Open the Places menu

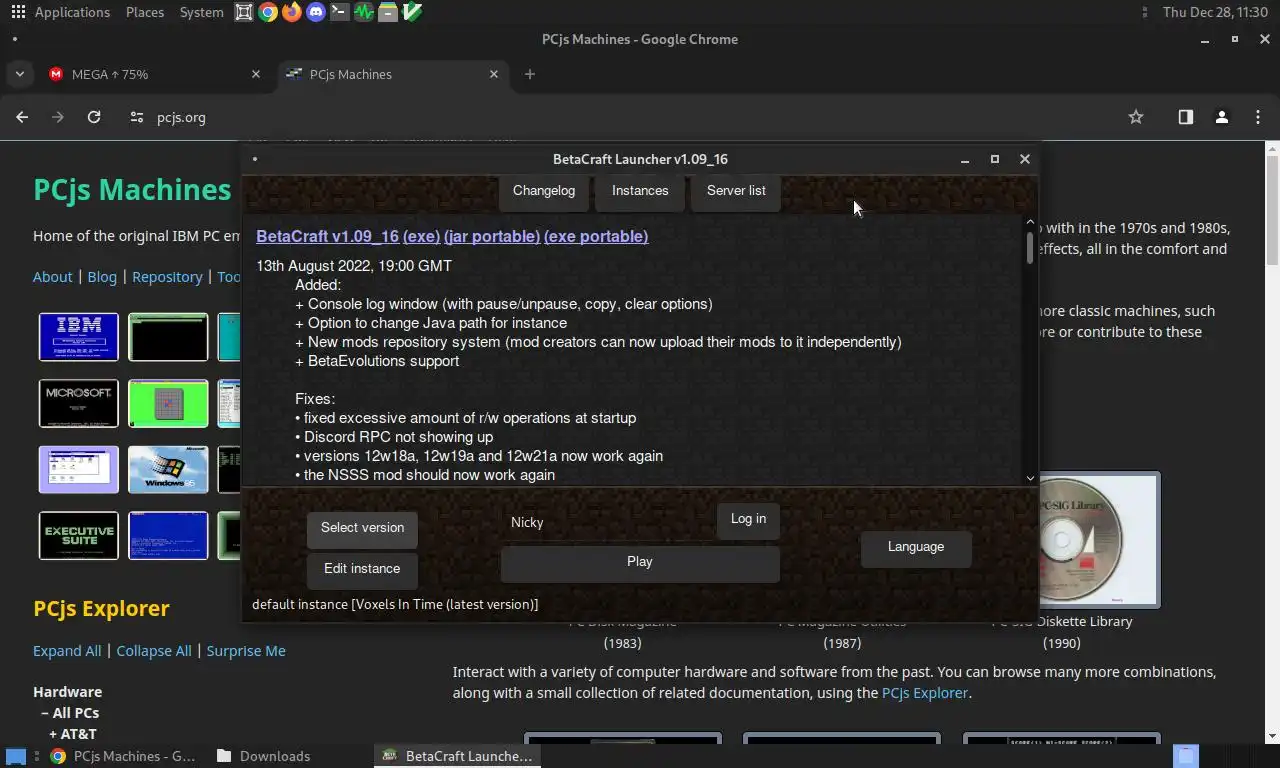pos(145,12)
